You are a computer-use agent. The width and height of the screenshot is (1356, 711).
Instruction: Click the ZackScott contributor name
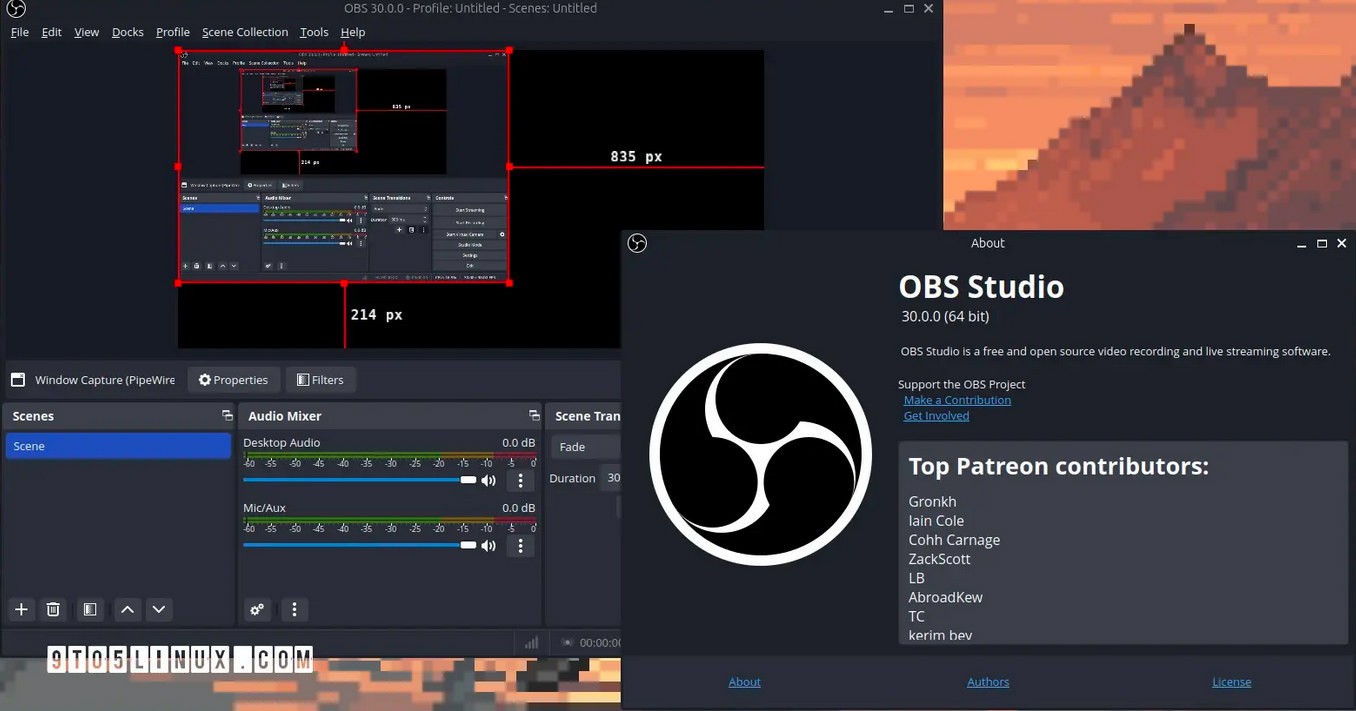click(939, 559)
